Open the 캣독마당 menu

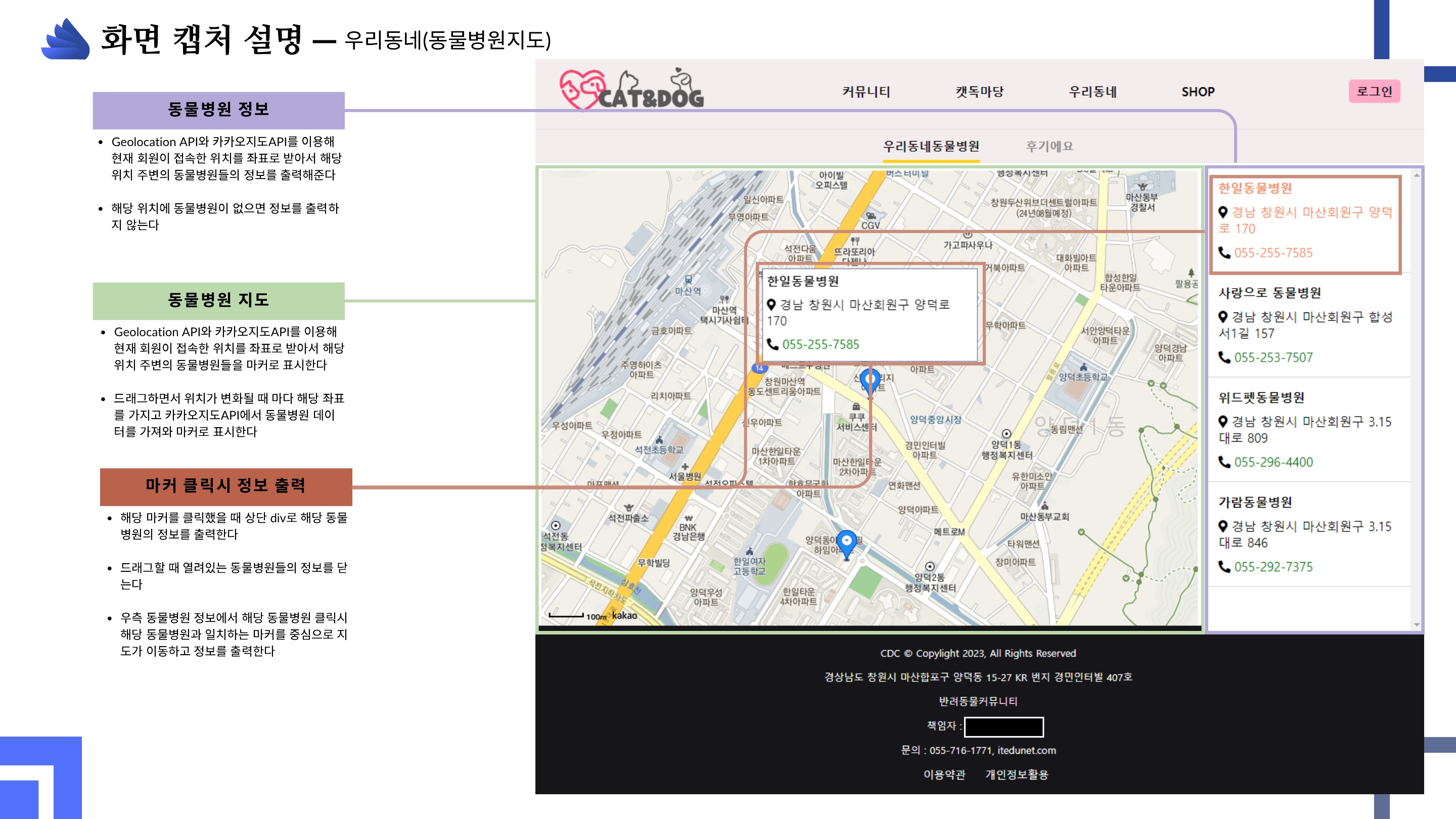click(x=980, y=92)
